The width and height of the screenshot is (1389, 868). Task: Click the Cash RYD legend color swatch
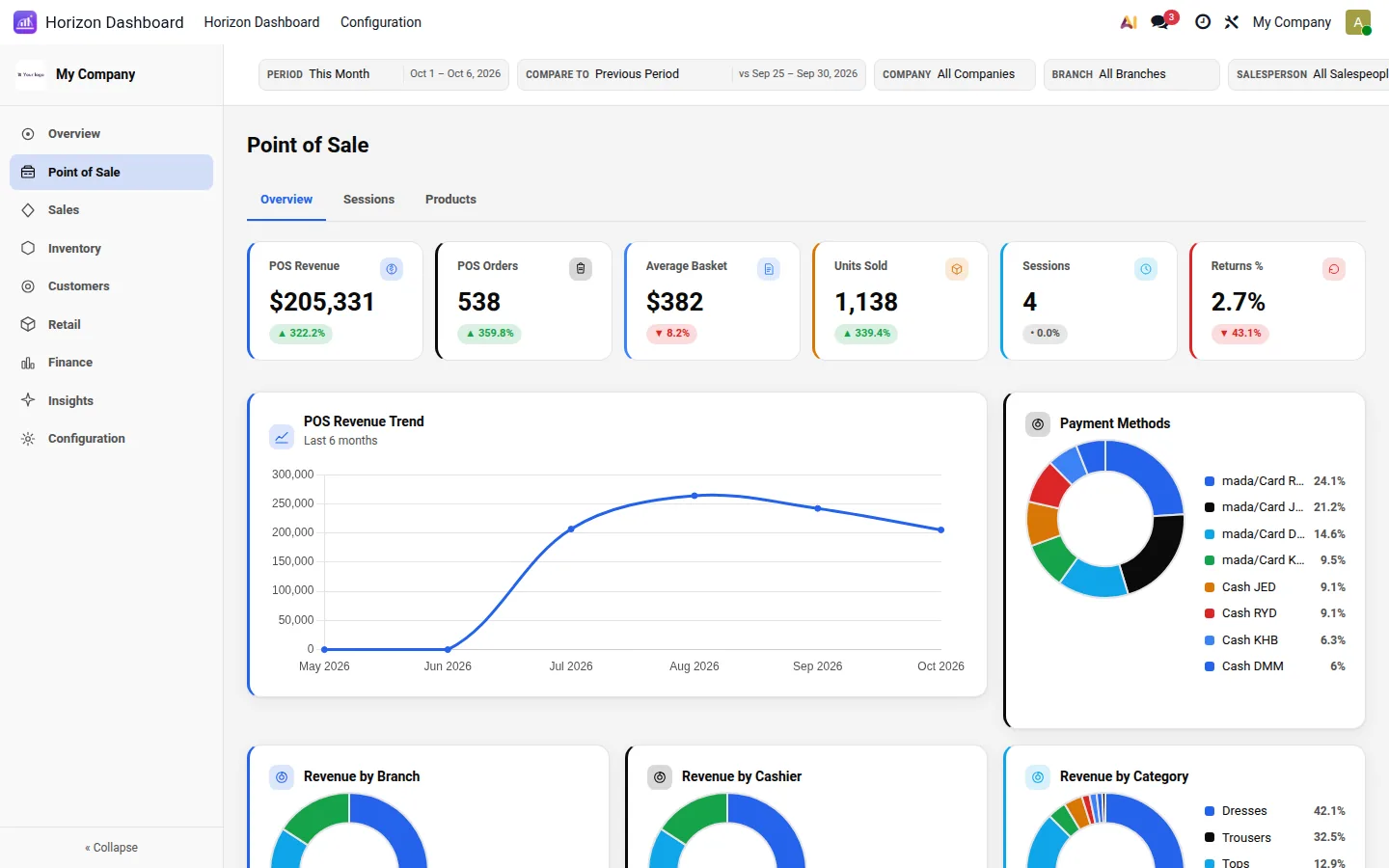click(1210, 613)
